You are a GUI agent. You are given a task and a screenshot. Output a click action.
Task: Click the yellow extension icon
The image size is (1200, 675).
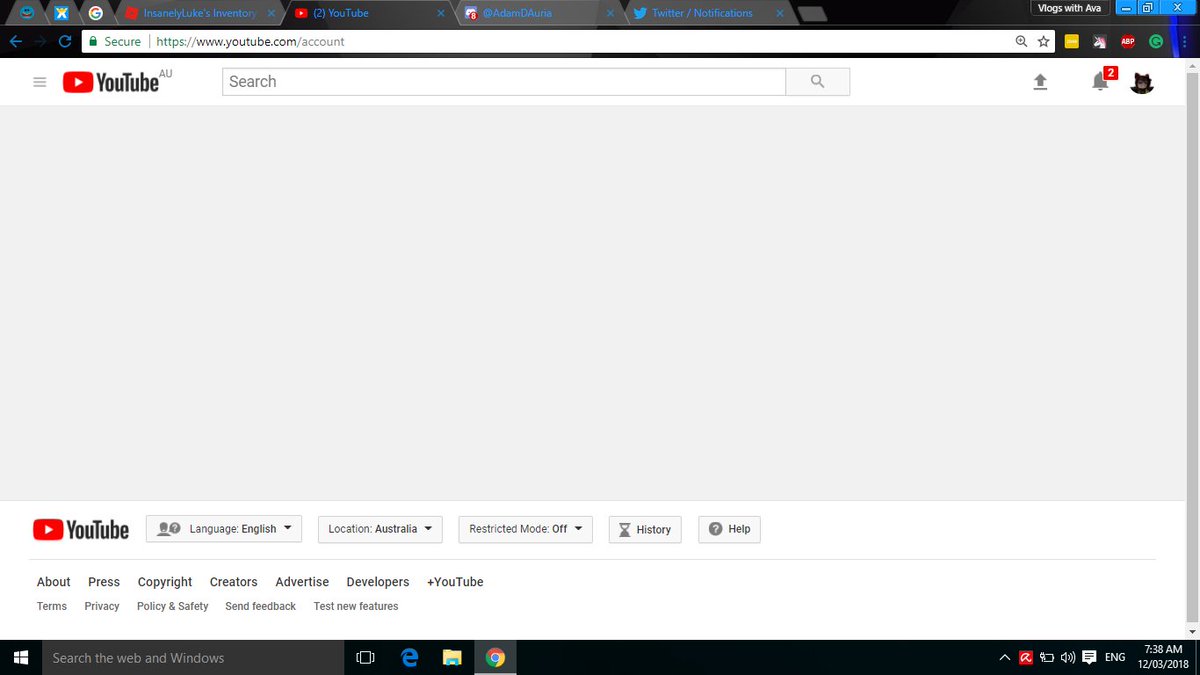tap(1072, 41)
